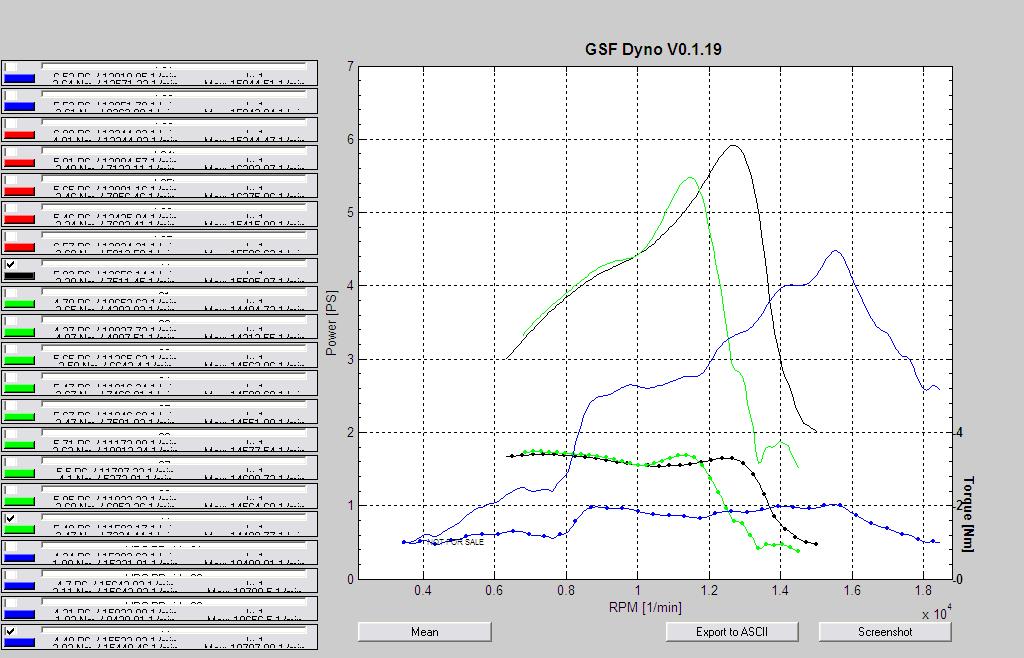Check the first red run's checkbox

click(x=10, y=124)
